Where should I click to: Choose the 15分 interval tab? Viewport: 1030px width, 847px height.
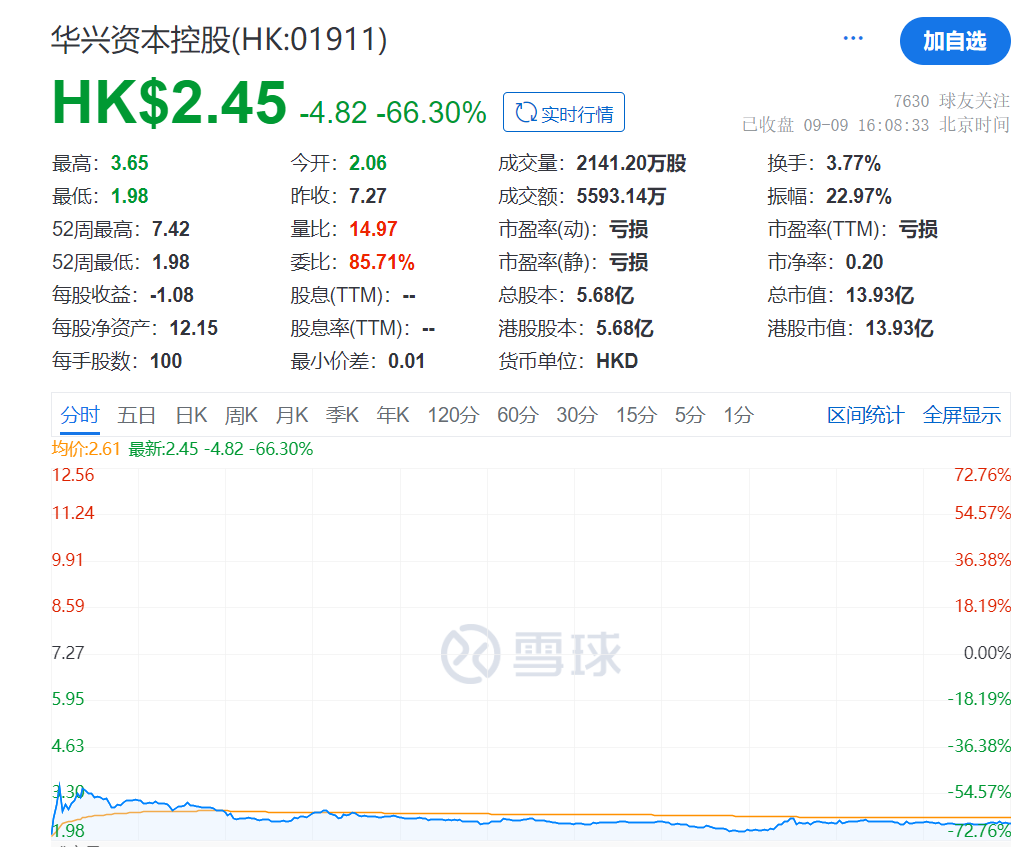click(636, 415)
